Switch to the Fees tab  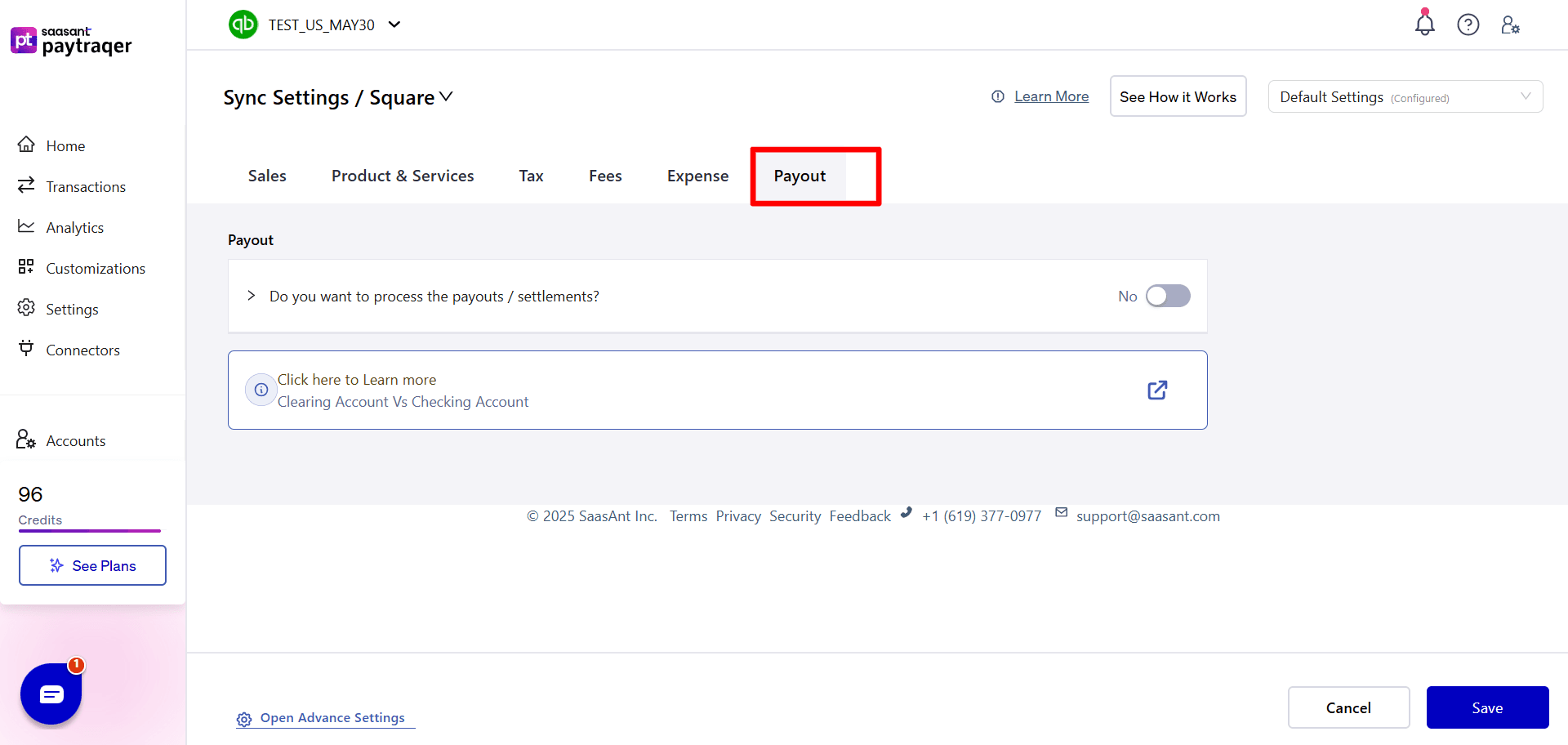pyautogui.click(x=604, y=176)
